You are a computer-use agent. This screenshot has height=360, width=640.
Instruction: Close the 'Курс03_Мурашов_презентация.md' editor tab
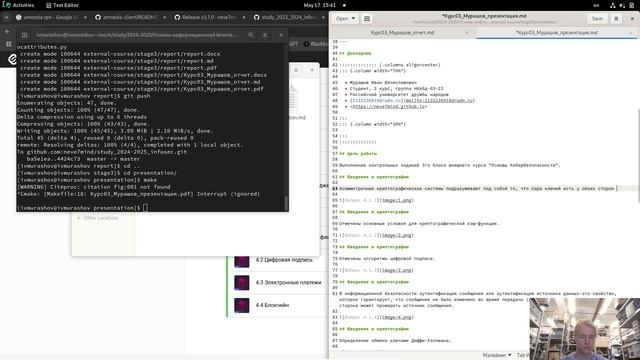pos(631,33)
